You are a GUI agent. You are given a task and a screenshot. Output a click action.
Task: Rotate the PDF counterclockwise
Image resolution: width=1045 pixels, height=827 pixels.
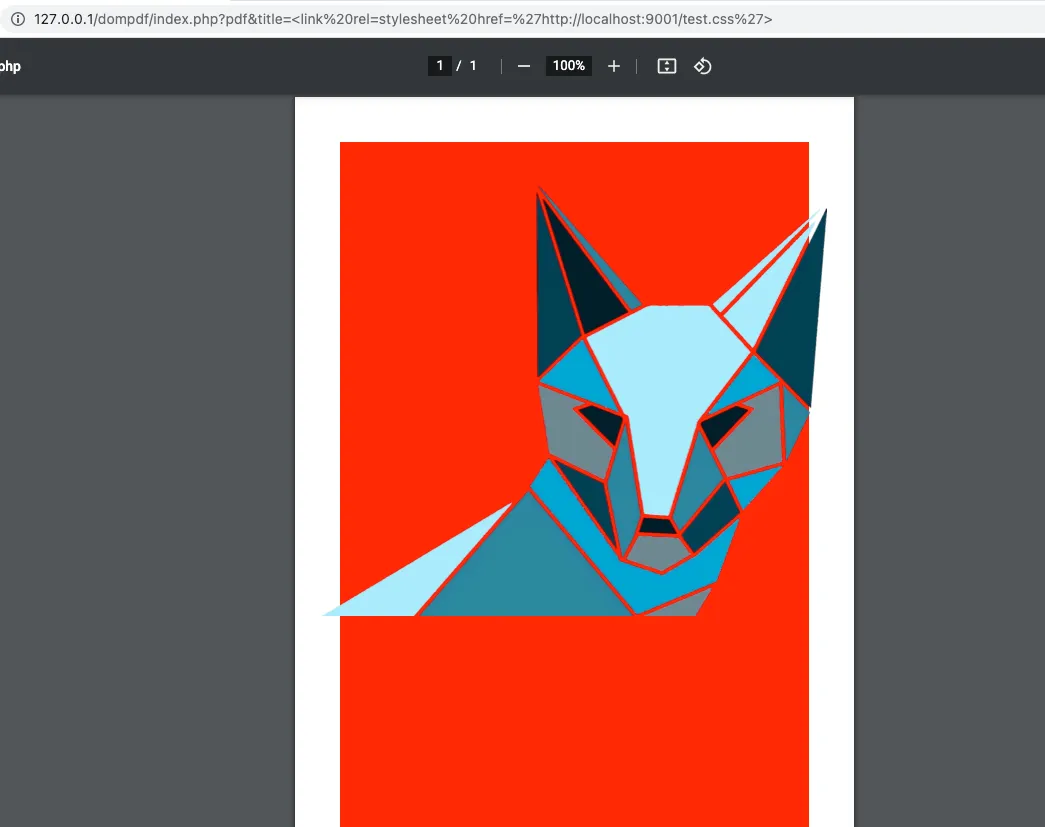703,66
